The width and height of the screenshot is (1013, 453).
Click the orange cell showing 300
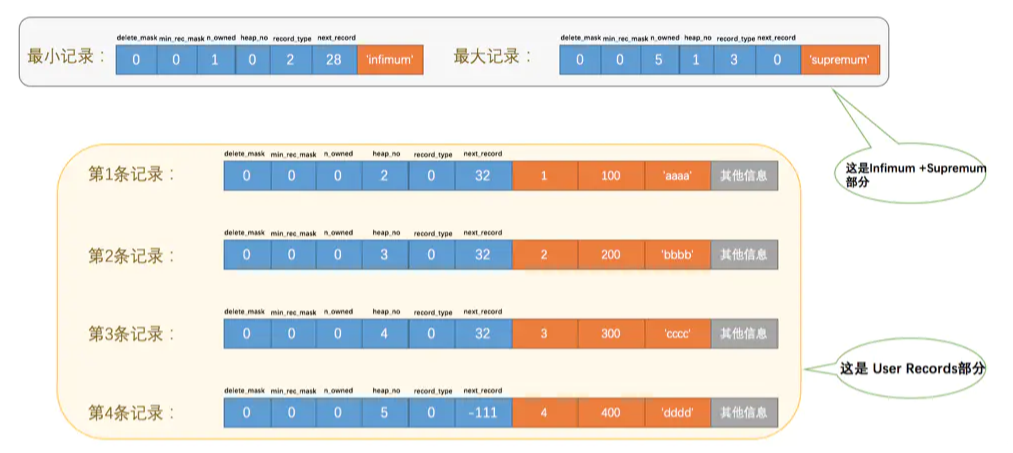point(611,333)
